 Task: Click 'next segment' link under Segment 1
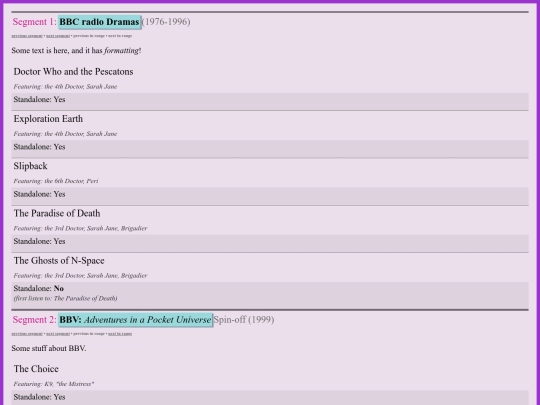tap(58, 36)
